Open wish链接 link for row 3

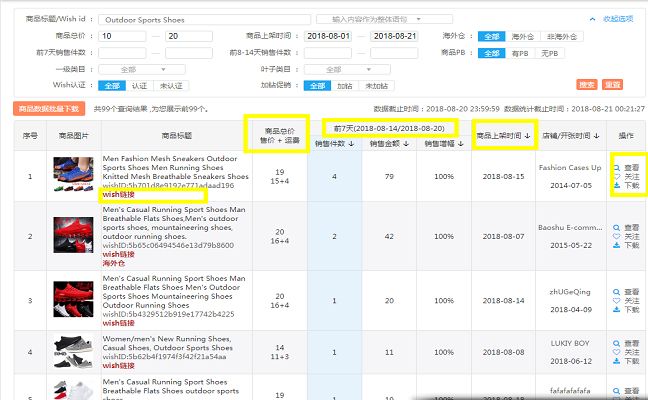(119, 323)
